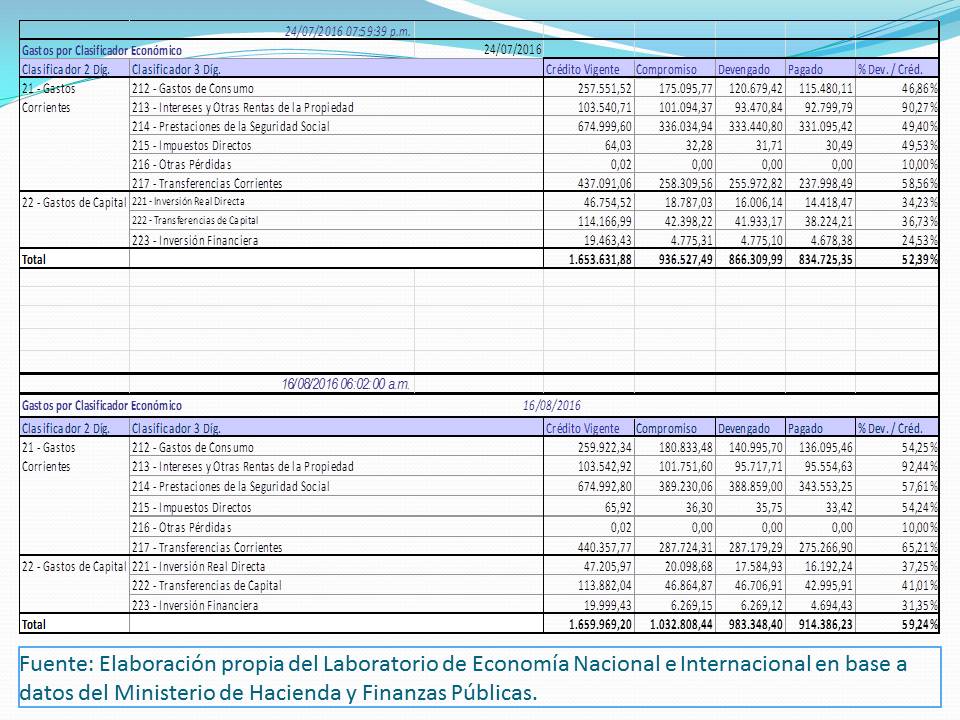Click timestamp 24/07/2016 07:59:39 p.m.
Image resolution: width=960 pixels, height=720 pixels.
348,31
